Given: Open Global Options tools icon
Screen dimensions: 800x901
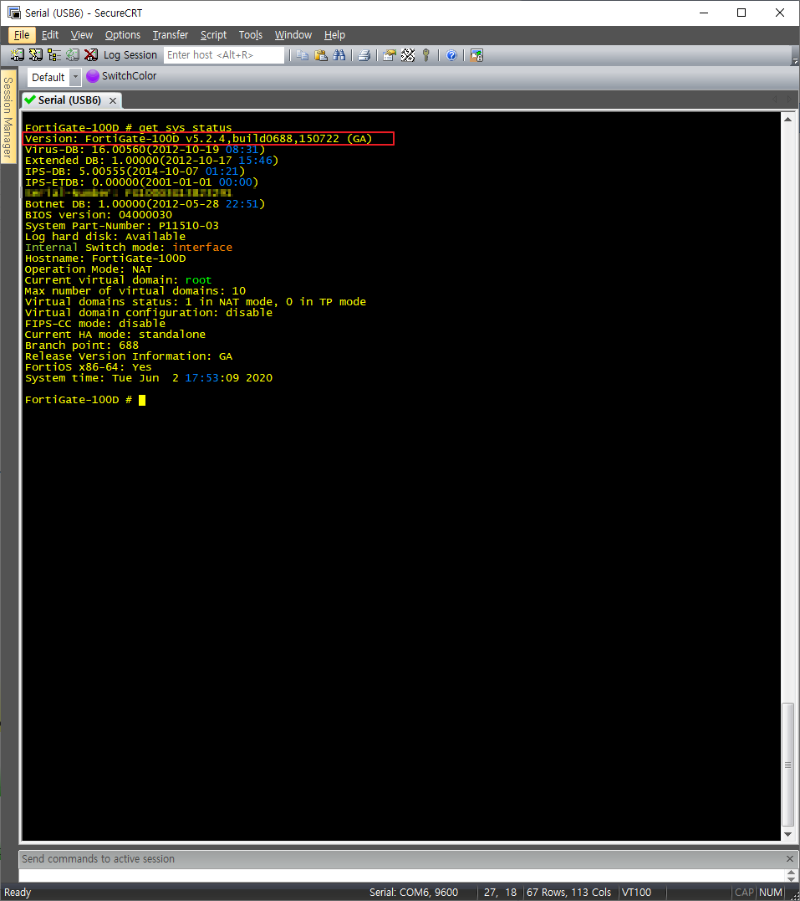Looking at the screenshot, I should pos(407,55).
